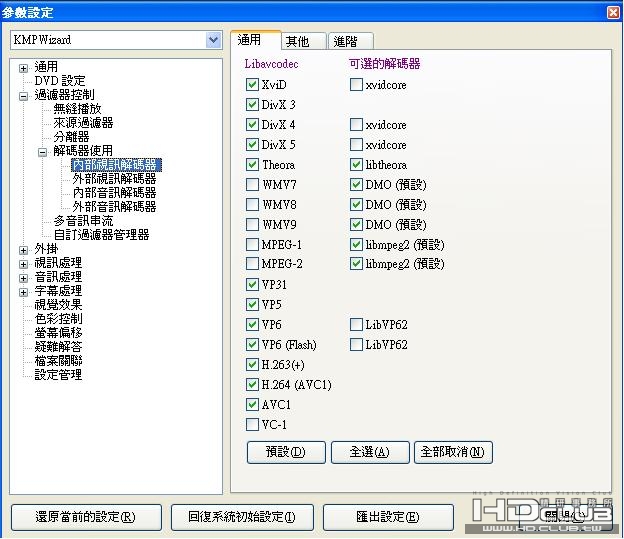The height and width of the screenshot is (539, 624).
Task: Select 內部視訊解碼器 in the tree
Action: click(116, 165)
